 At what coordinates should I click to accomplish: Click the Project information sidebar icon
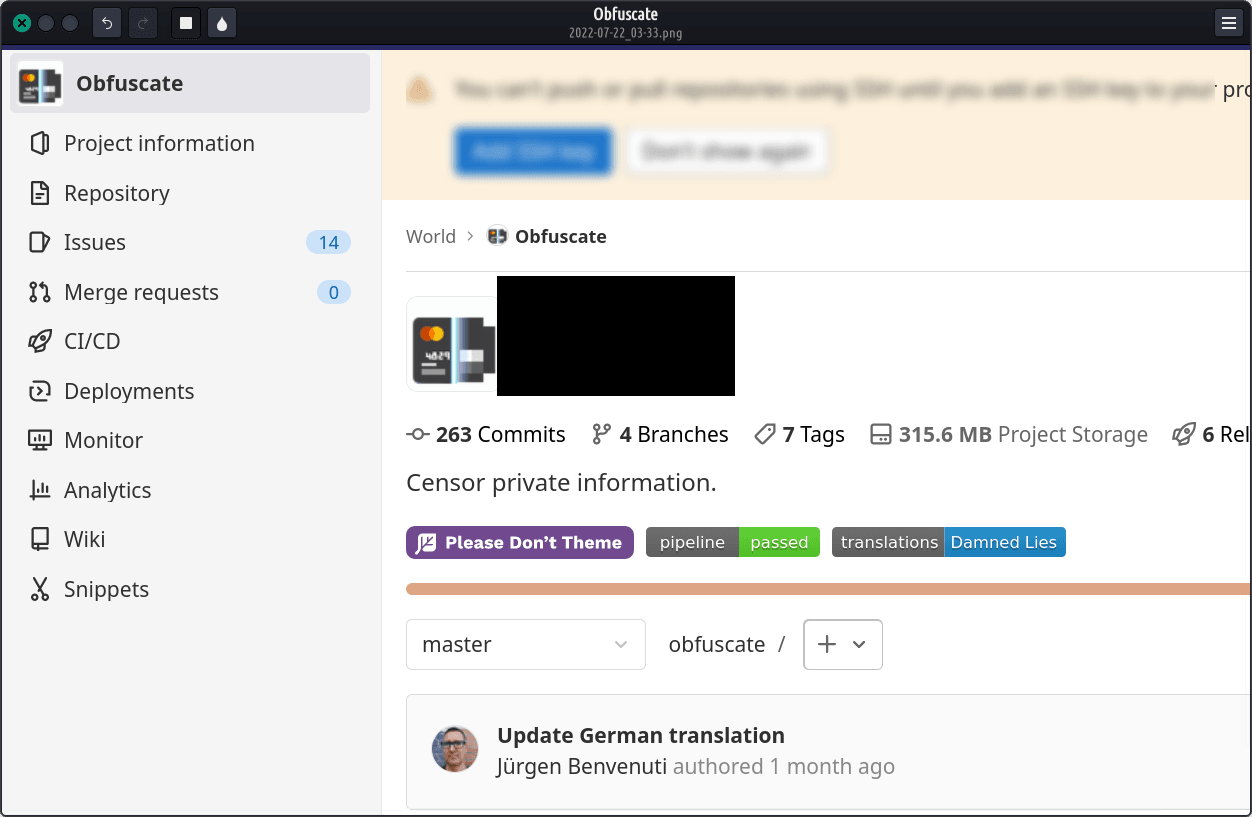click(x=40, y=143)
